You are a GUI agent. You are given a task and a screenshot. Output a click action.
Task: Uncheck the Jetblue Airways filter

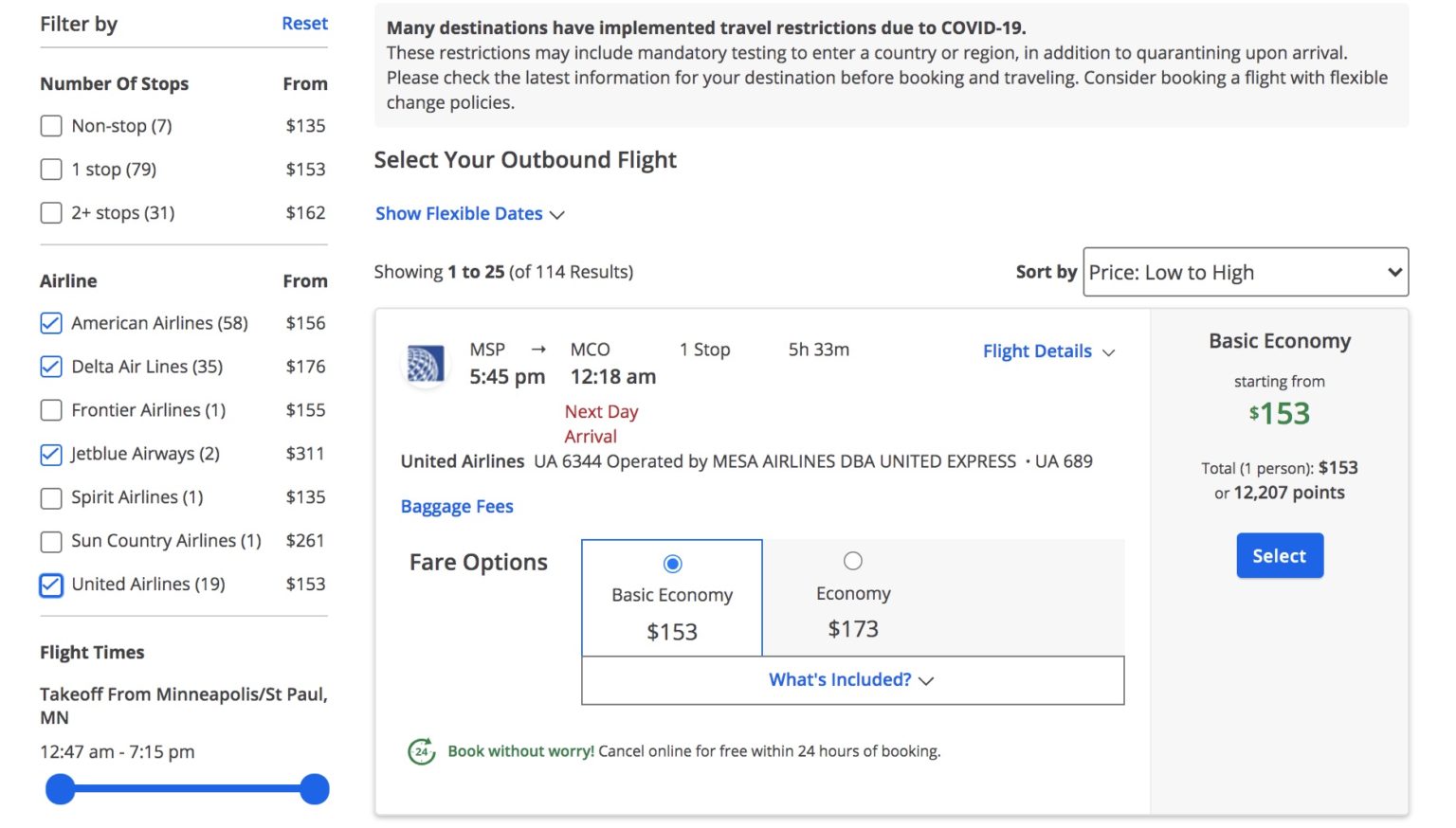click(x=50, y=454)
